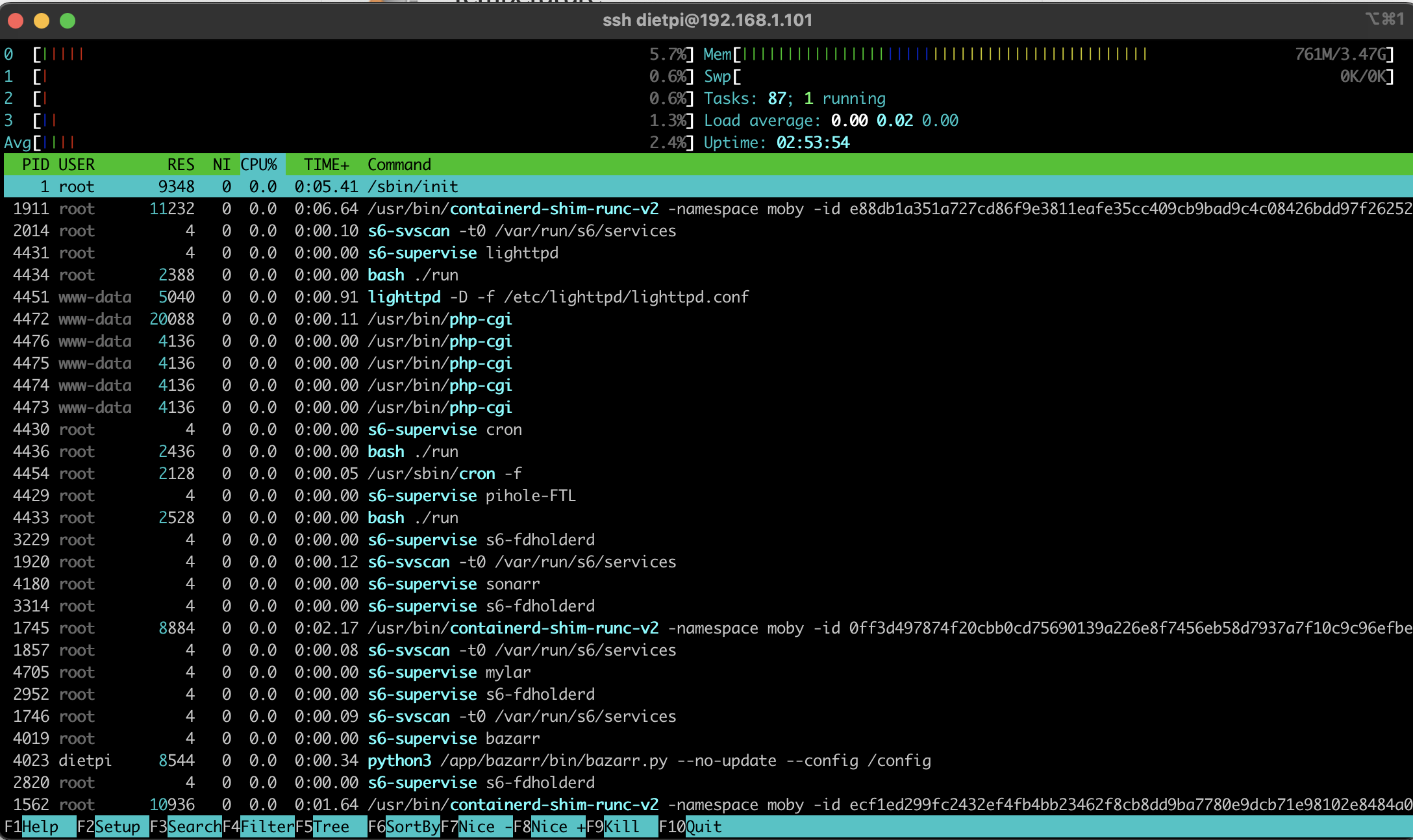Select php-cgi process with PID 4473

[x=708, y=407]
